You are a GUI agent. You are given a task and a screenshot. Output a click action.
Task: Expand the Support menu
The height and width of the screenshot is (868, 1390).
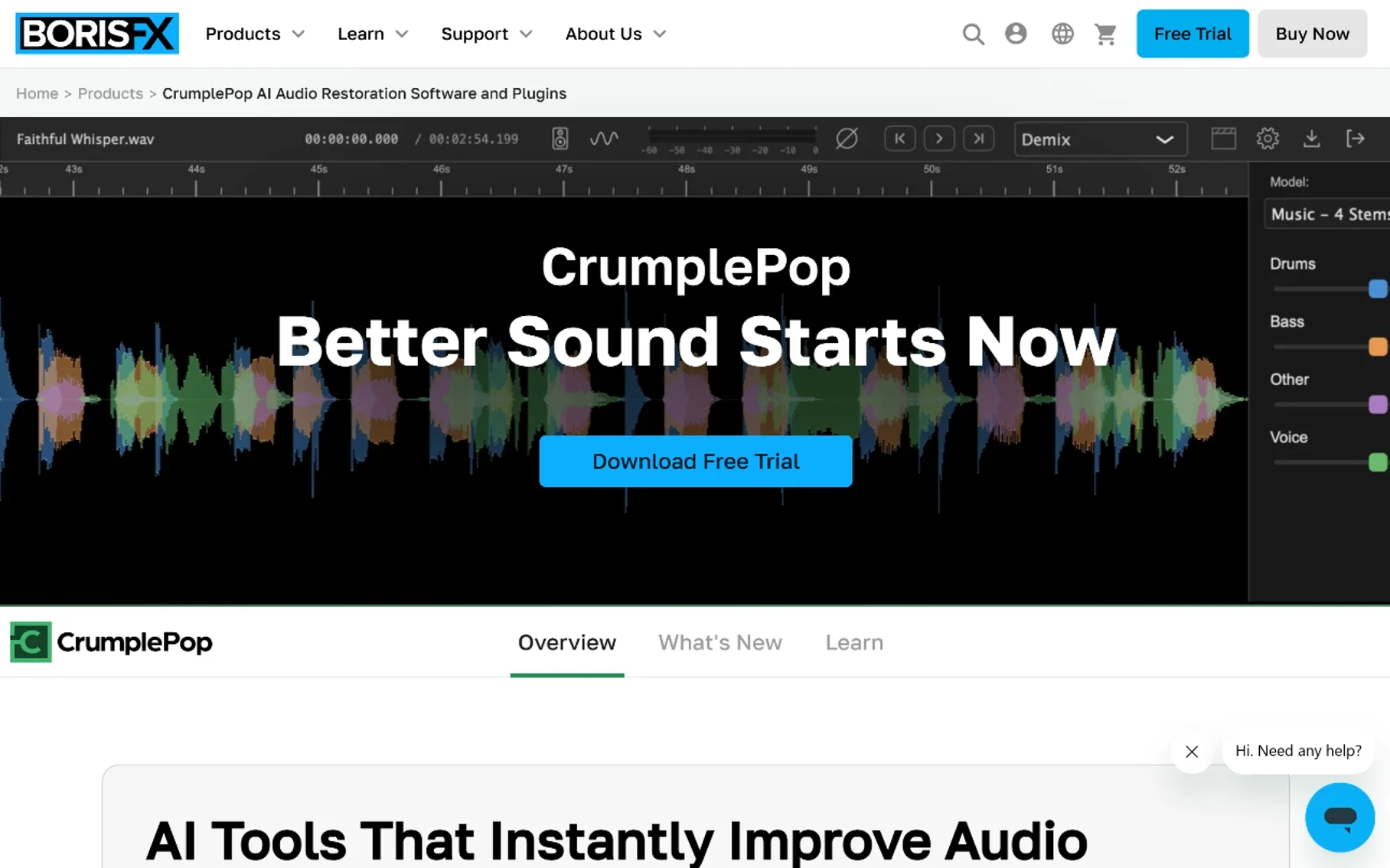[x=487, y=34]
